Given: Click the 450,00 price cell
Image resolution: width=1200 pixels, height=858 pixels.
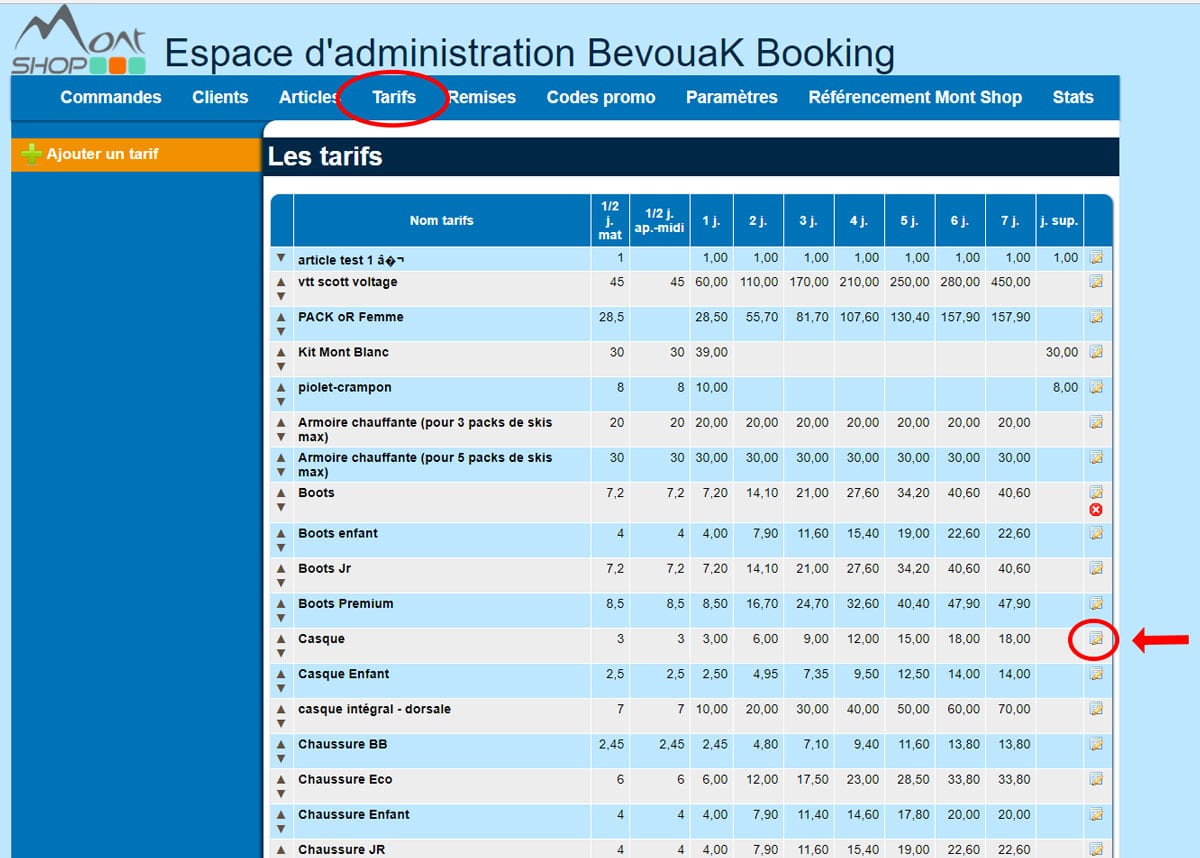Looking at the screenshot, I should [x=1010, y=282].
